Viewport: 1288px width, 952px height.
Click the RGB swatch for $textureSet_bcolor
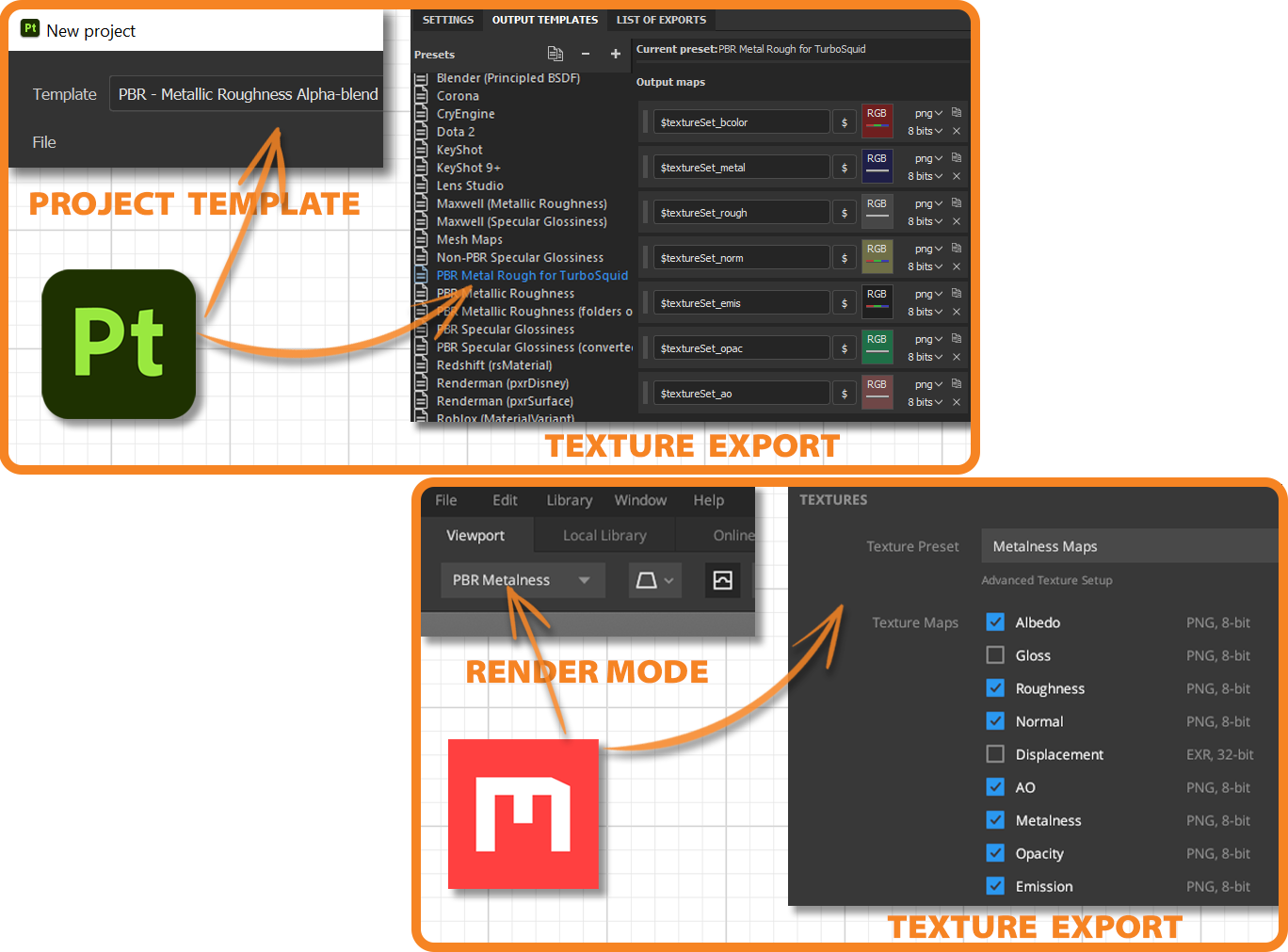877,121
